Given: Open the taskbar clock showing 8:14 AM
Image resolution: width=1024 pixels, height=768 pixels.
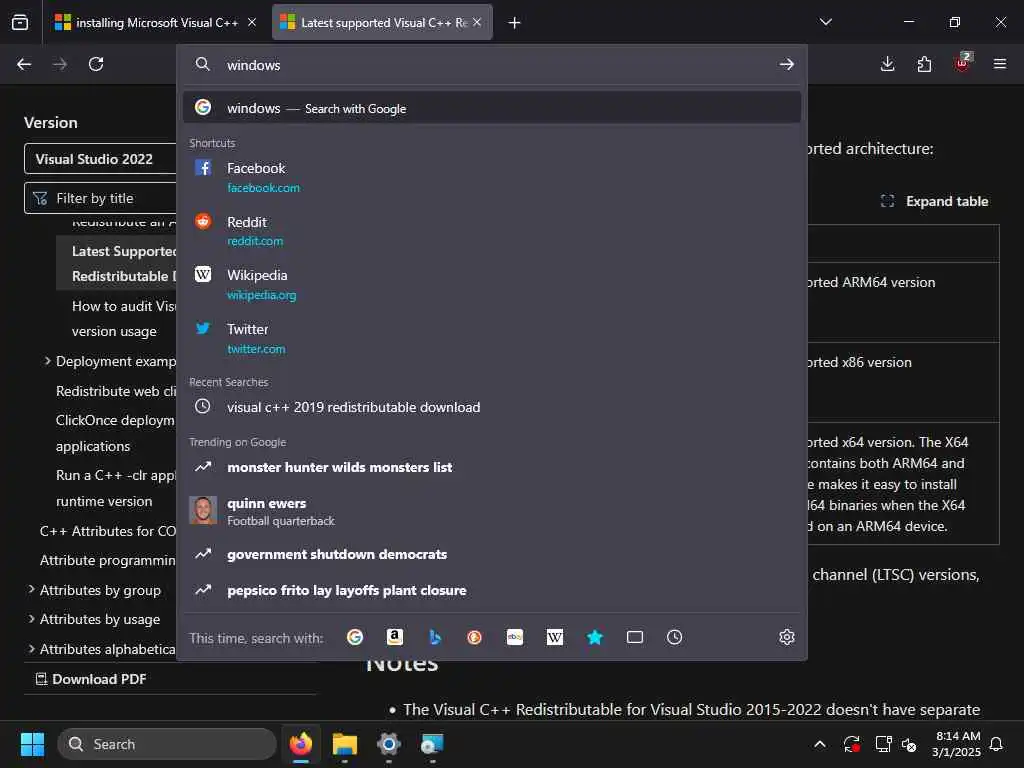Looking at the screenshot, I should [x=957, y=744].
